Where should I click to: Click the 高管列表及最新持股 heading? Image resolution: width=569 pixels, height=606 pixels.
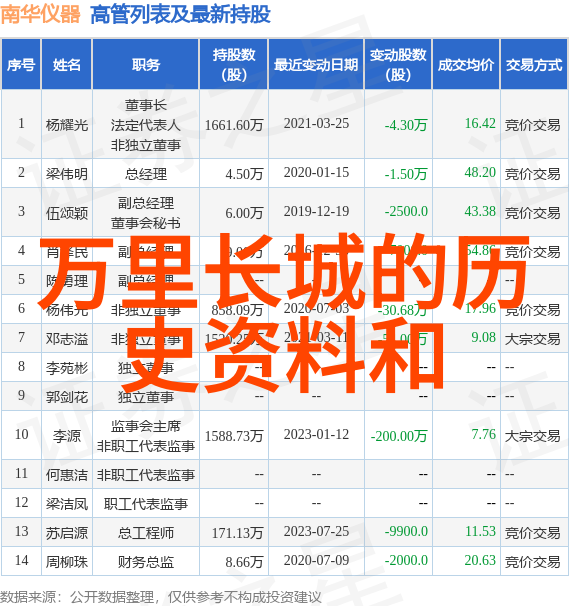pyautogui.click(x=180, y=15)
